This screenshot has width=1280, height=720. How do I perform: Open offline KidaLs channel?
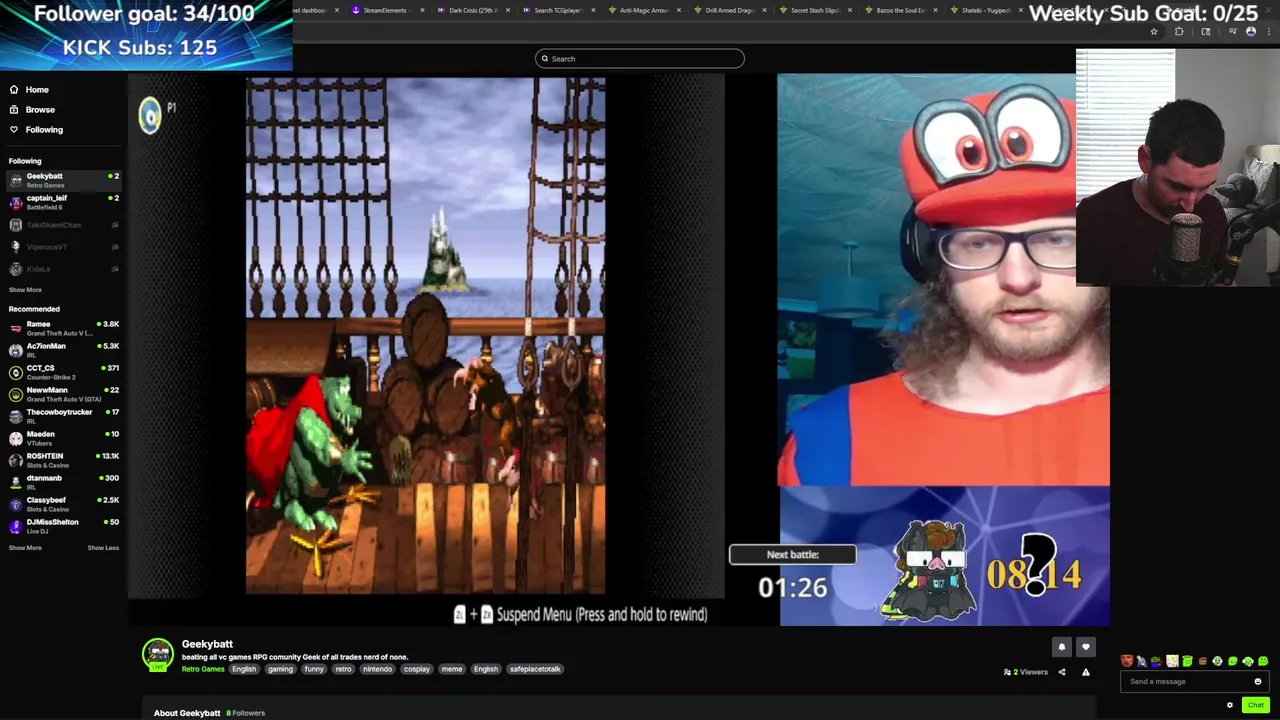pyautogui.click(x=63, y=269)
